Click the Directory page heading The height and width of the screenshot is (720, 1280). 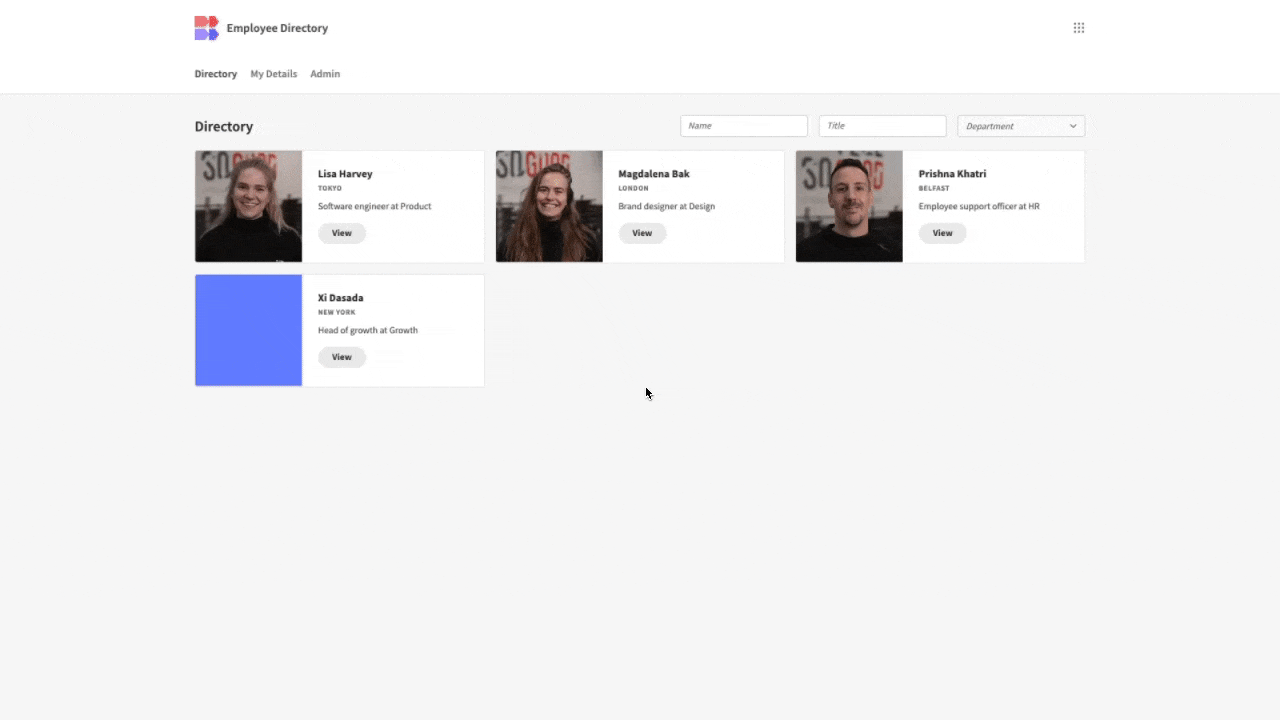click(224, 126)
